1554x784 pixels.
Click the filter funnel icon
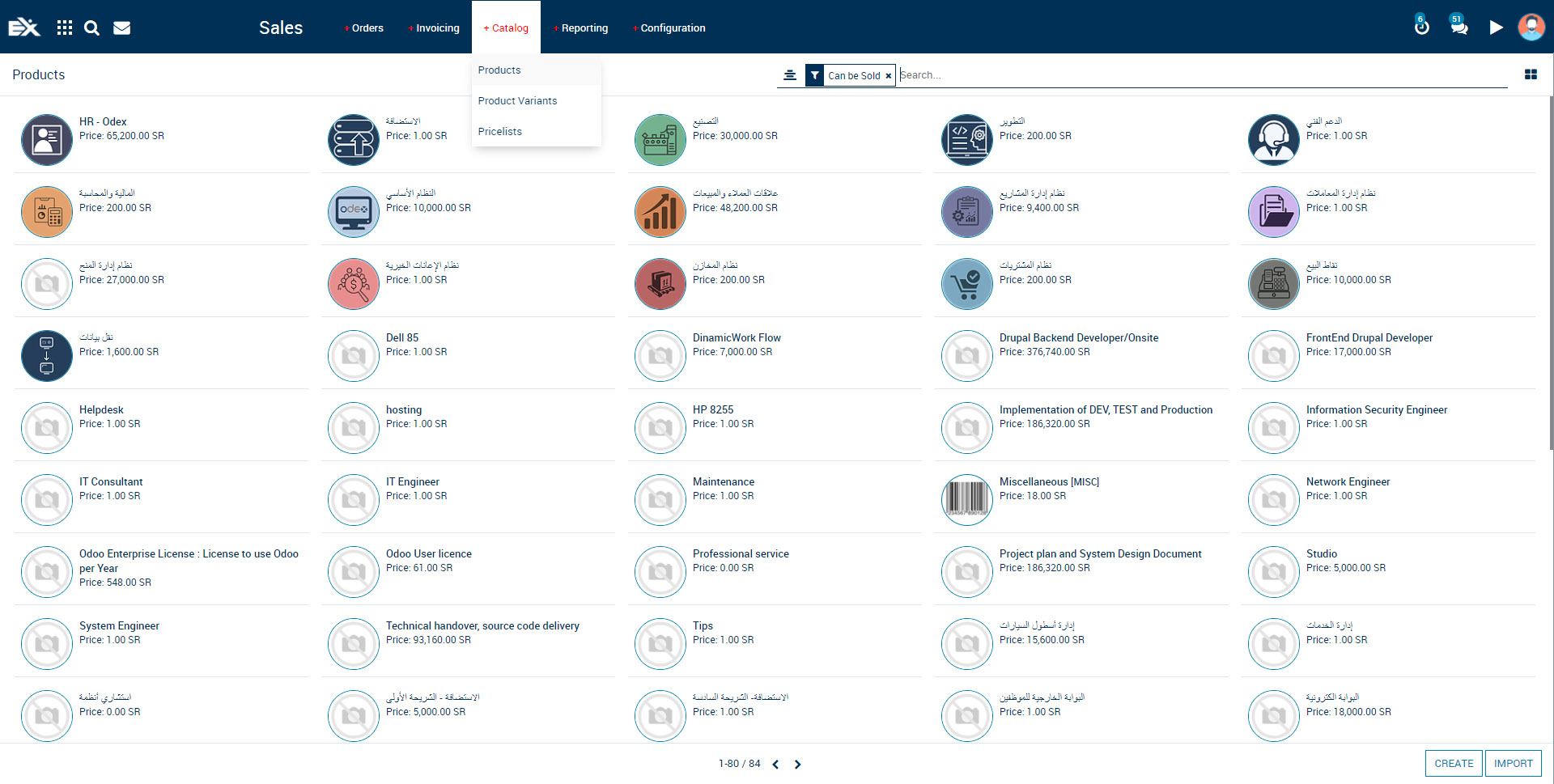[815, 75]
